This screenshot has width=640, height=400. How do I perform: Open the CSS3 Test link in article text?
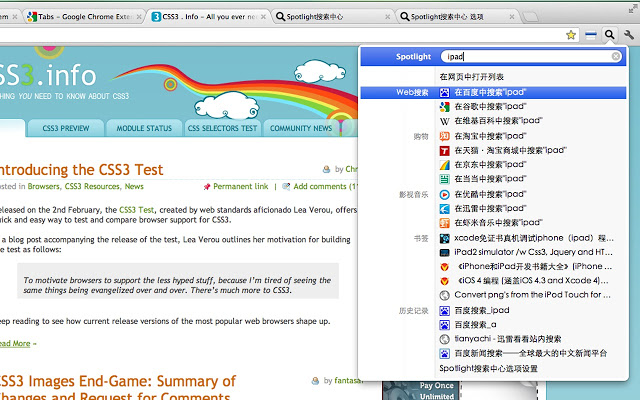click(x=136, y=210)
